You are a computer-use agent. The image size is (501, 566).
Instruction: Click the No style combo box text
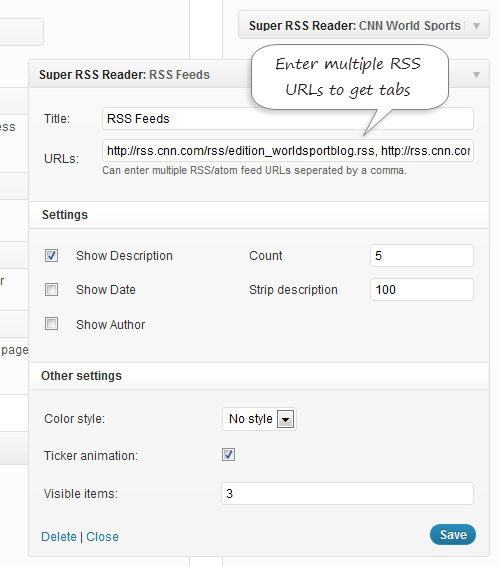(250, 419)
